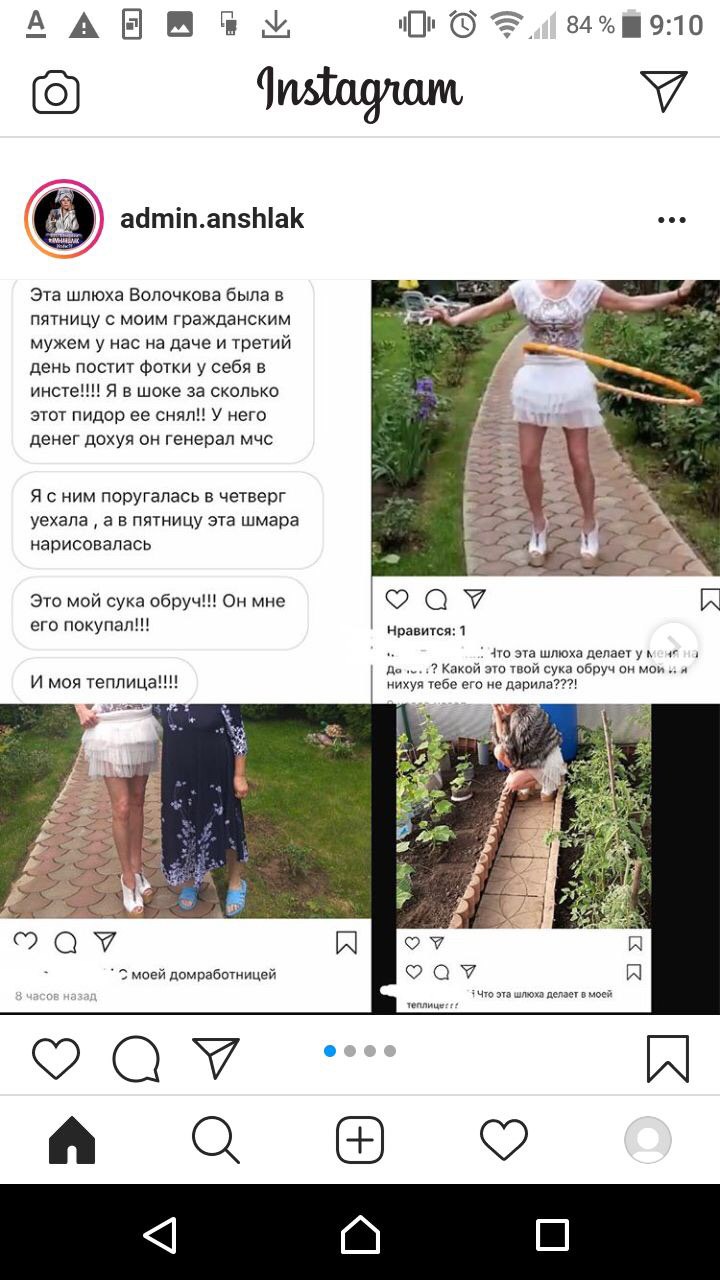Open Android recent apps square button

pos(552,1235)
